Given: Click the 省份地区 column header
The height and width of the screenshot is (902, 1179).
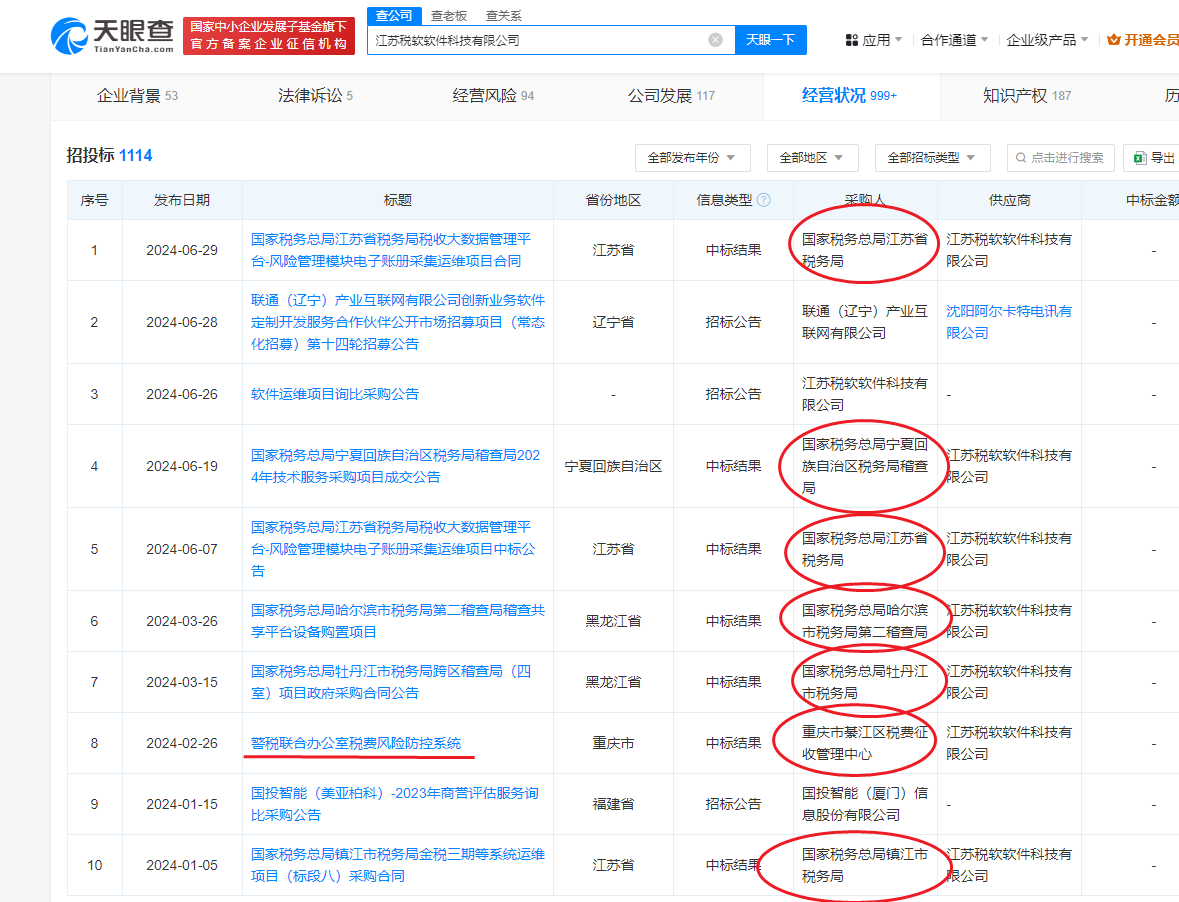Looking at the screenshot, I should (x=614, y=200).
